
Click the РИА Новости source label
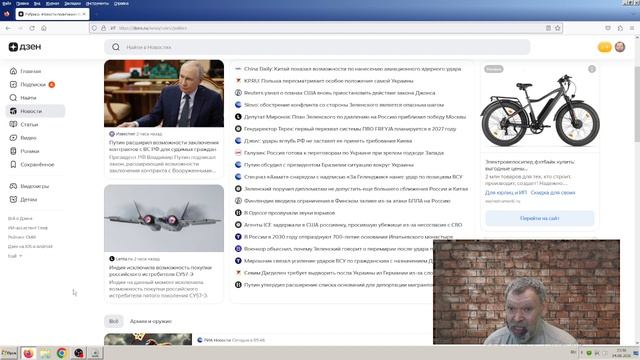point(217,340)
